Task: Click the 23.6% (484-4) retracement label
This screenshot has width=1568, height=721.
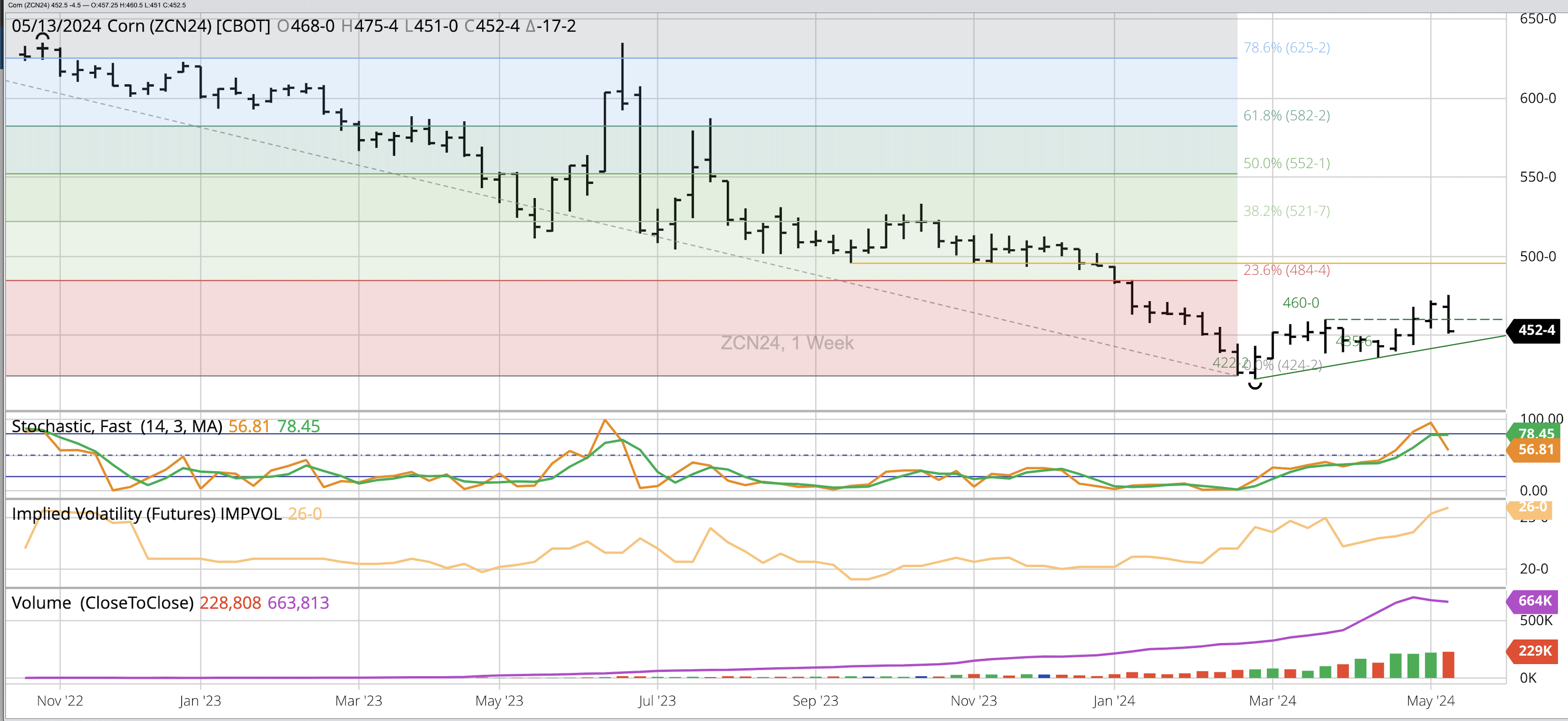Action: click(1286, 270)
